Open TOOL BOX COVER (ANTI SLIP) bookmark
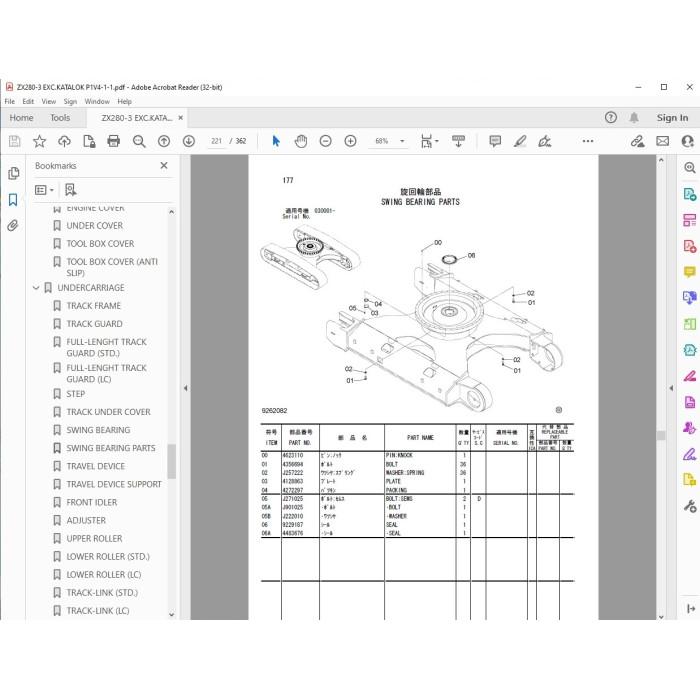The image size is (700, 700). click(112, 267)
